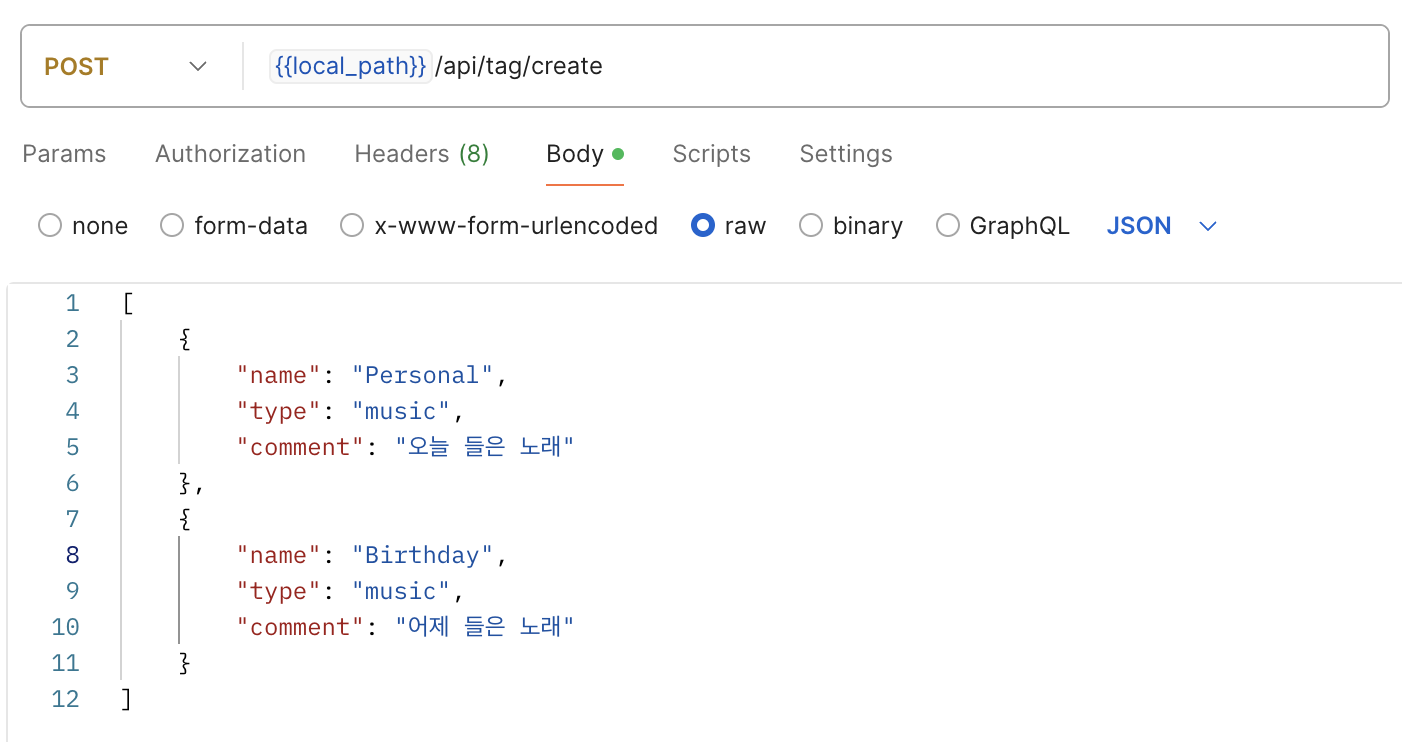Click the local_path variable in URL

tap(350, 66)
